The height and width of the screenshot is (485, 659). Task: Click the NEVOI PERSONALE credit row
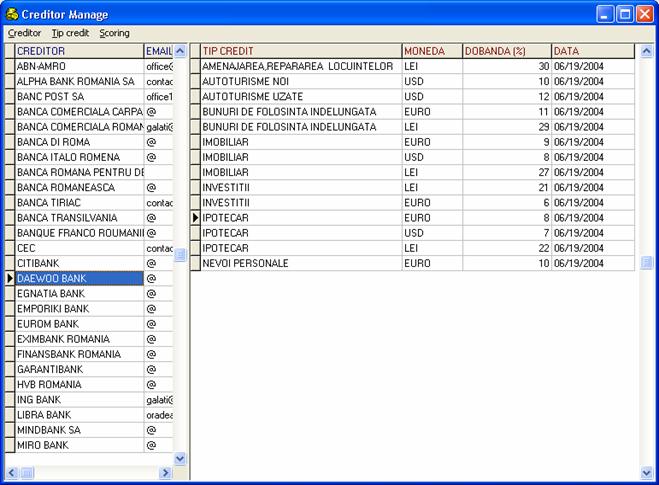pos(301,263)
